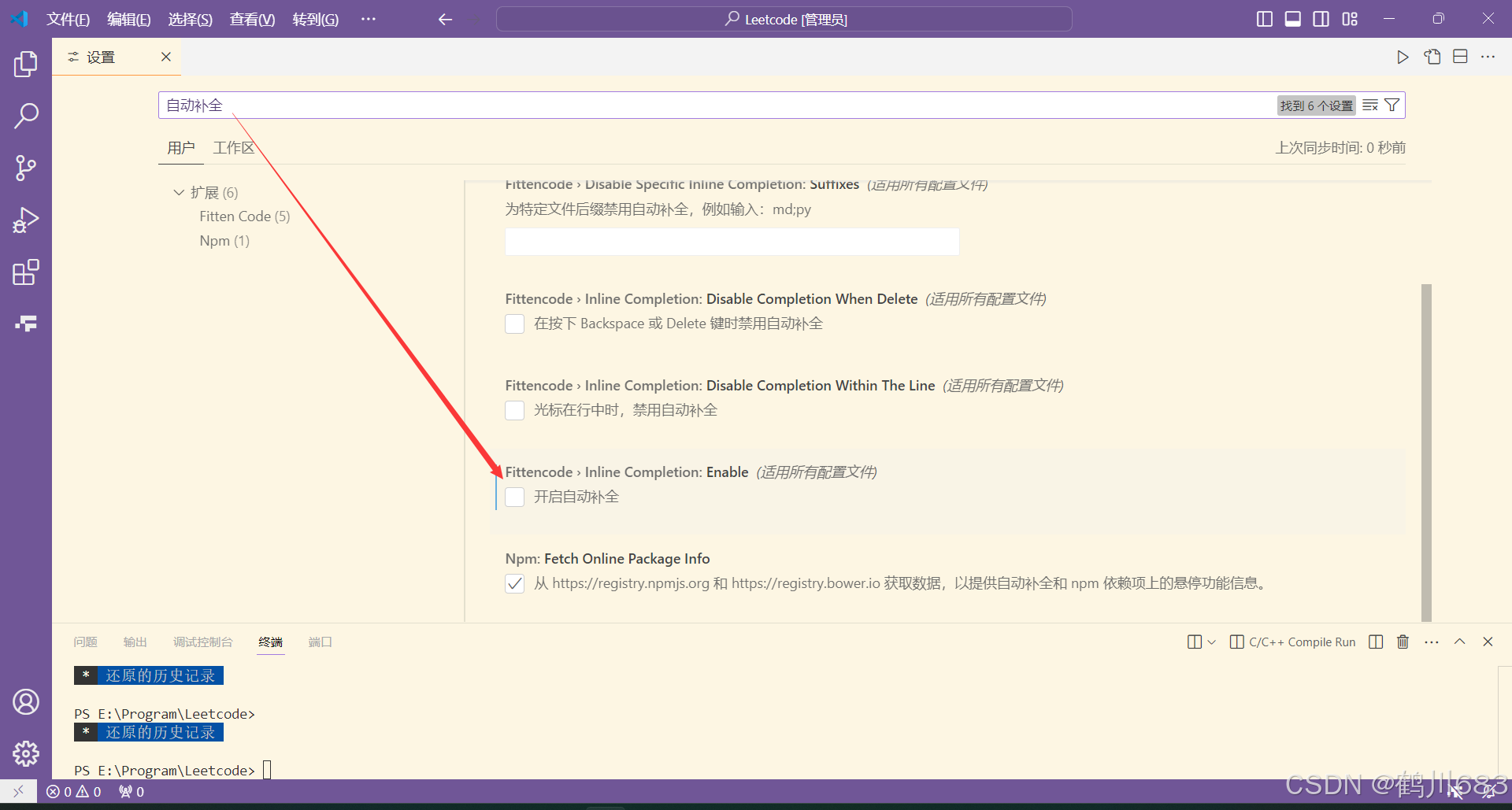Click the Accounts icon in activity bar

coord(25,701)
